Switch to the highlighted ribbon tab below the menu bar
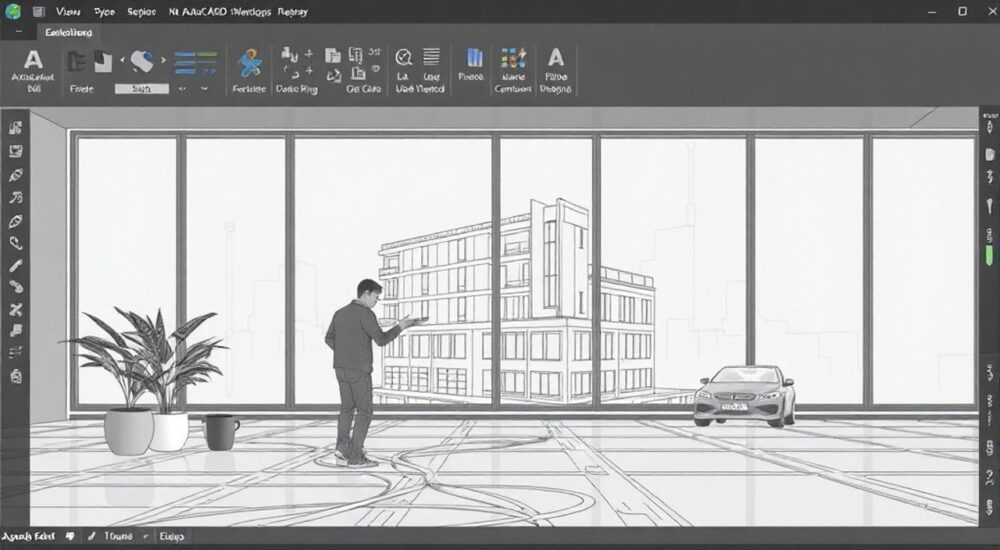The image size is (1000, 550). (68, 33)
